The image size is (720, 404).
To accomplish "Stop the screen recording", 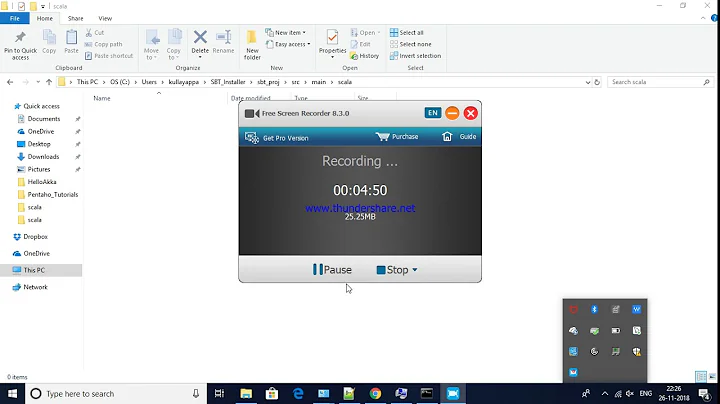I will point(392,269).
